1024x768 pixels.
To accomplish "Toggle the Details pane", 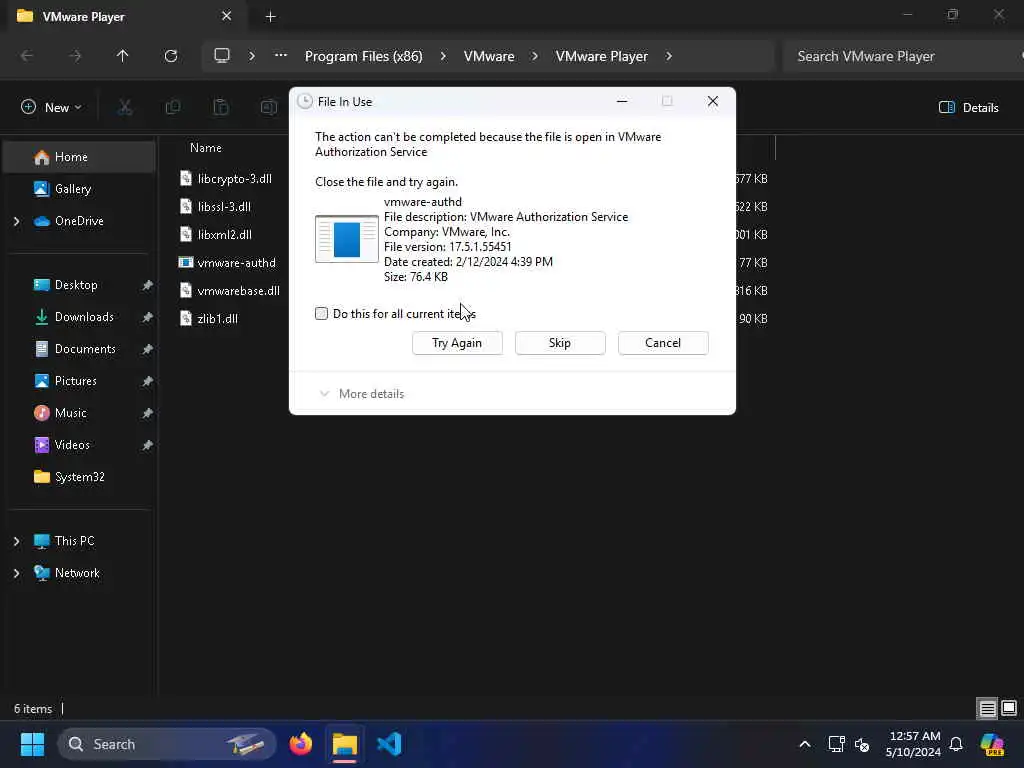I will tap(968, 108).
